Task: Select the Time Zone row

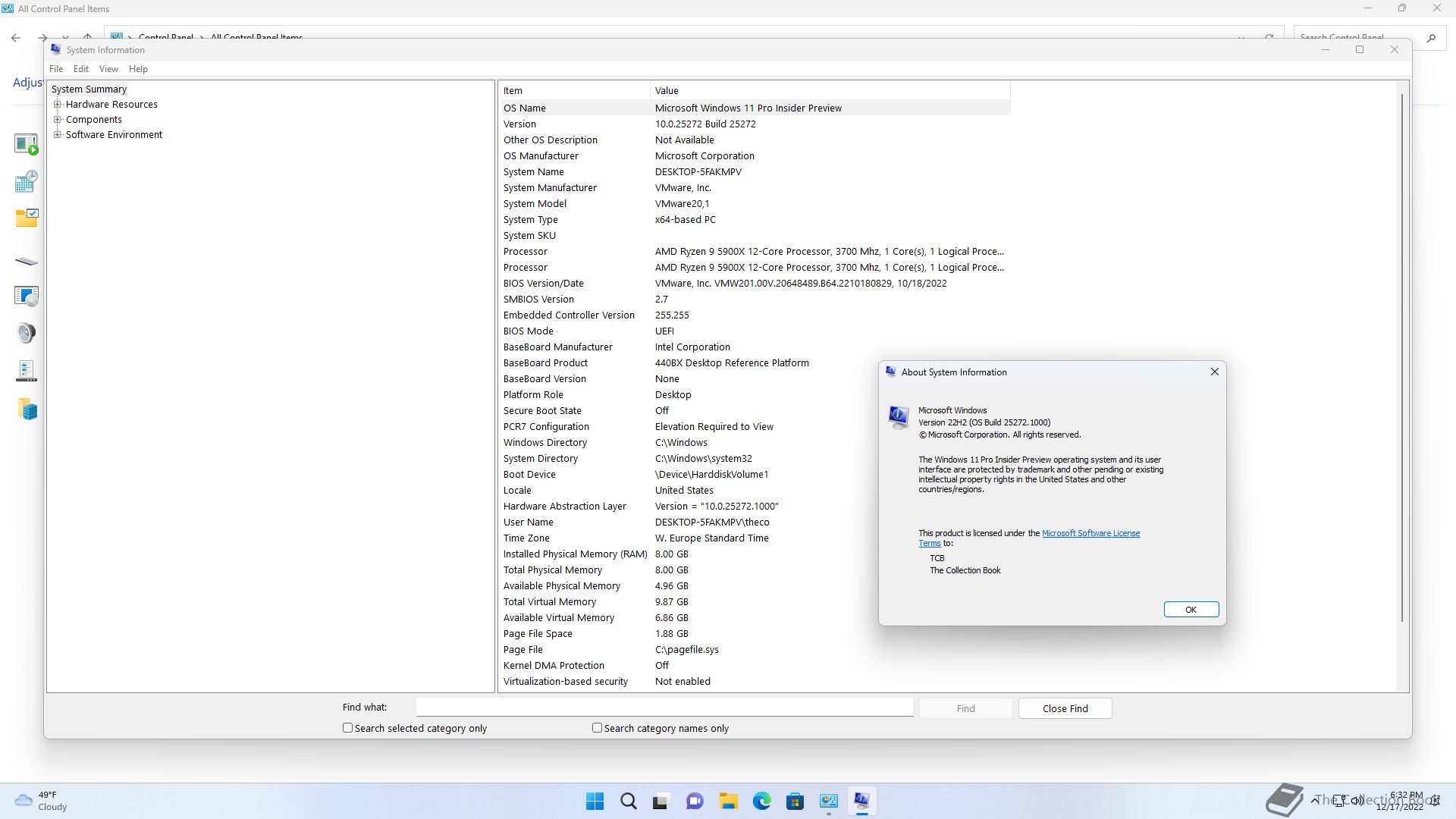Action: click(755, 538)
